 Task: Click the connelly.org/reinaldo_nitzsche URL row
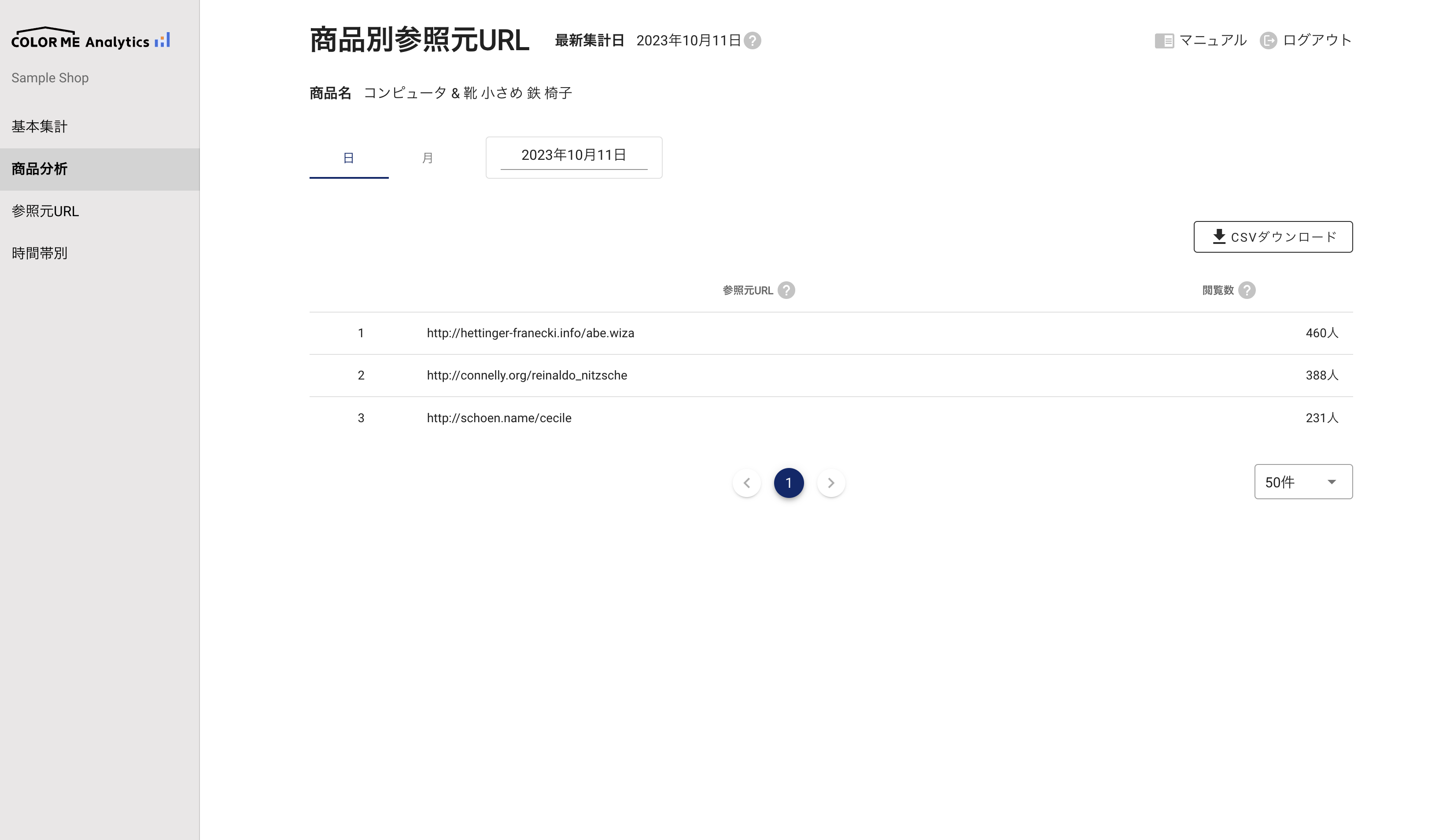[x=831, y=375]
